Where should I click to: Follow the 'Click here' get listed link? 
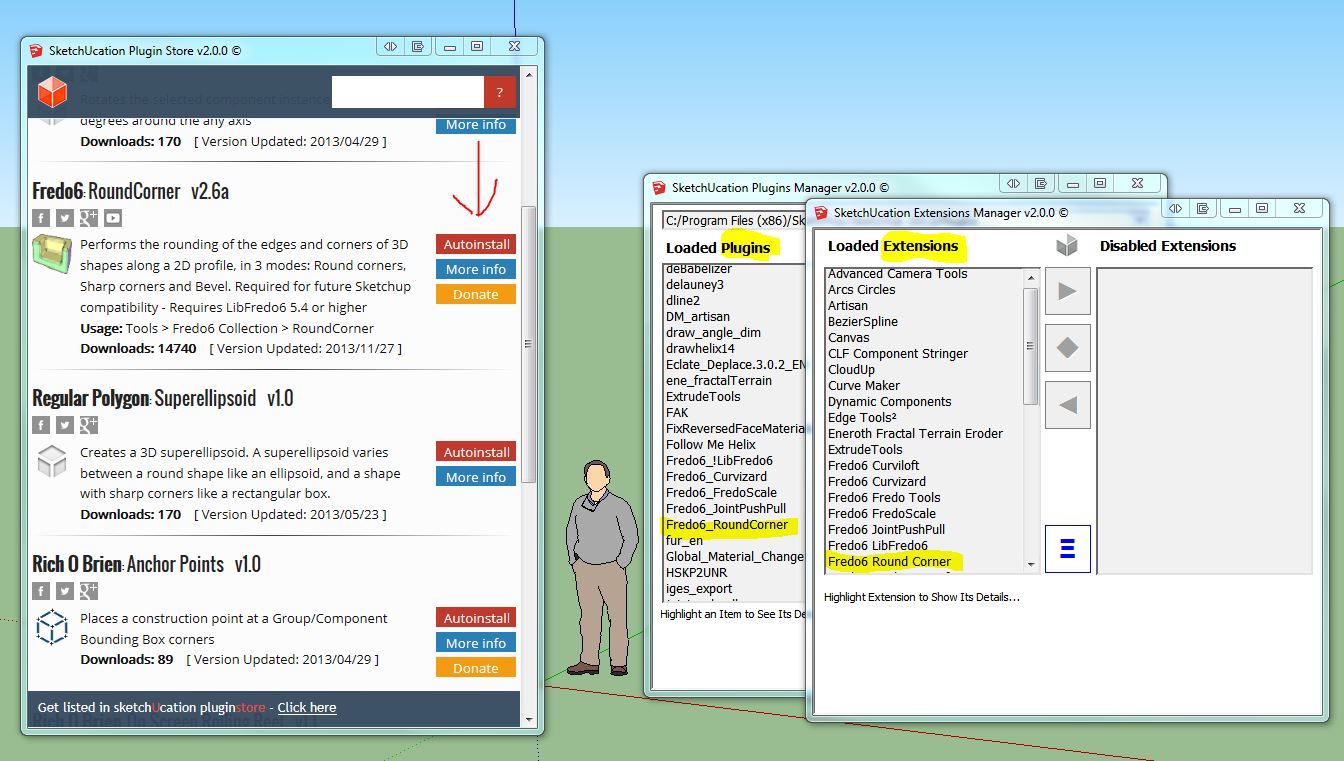(x=307, y=707)
